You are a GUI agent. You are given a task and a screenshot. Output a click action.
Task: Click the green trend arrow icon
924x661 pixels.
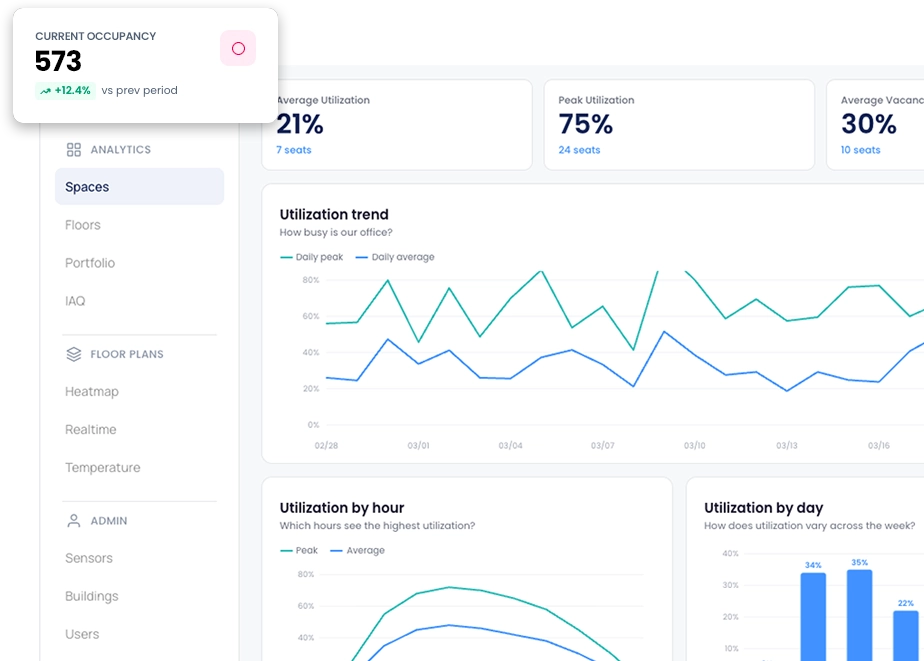coord(46,91)
